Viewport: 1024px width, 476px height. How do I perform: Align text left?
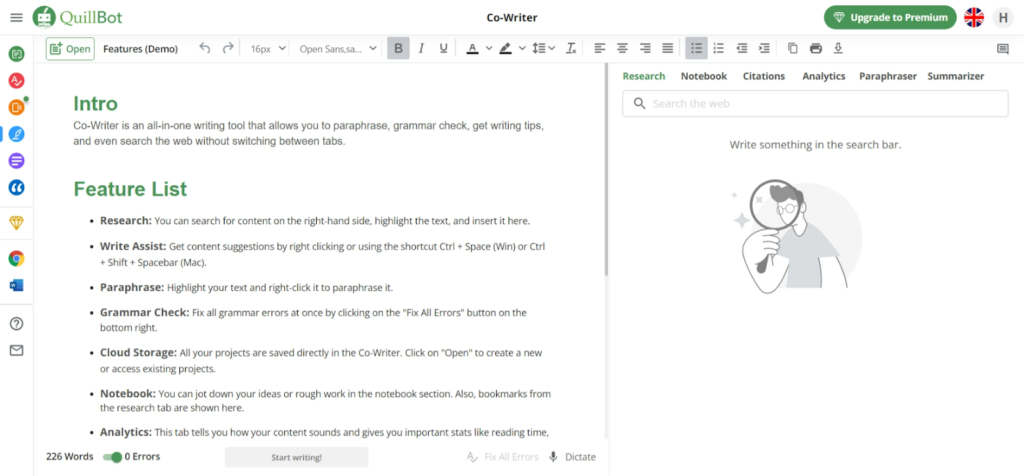[x=600, y=48]
